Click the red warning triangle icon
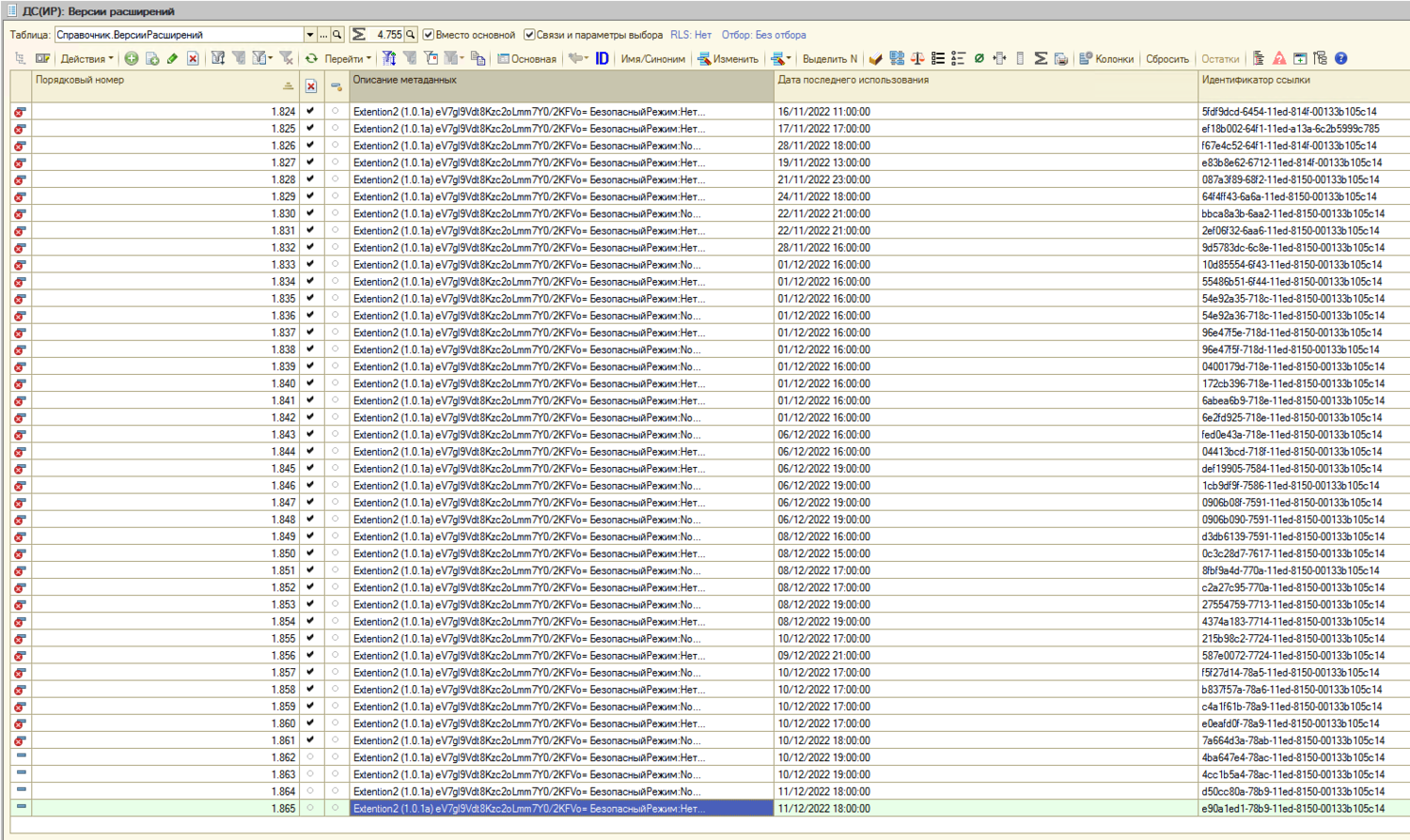1410x840 pixels. (1279, 58)
